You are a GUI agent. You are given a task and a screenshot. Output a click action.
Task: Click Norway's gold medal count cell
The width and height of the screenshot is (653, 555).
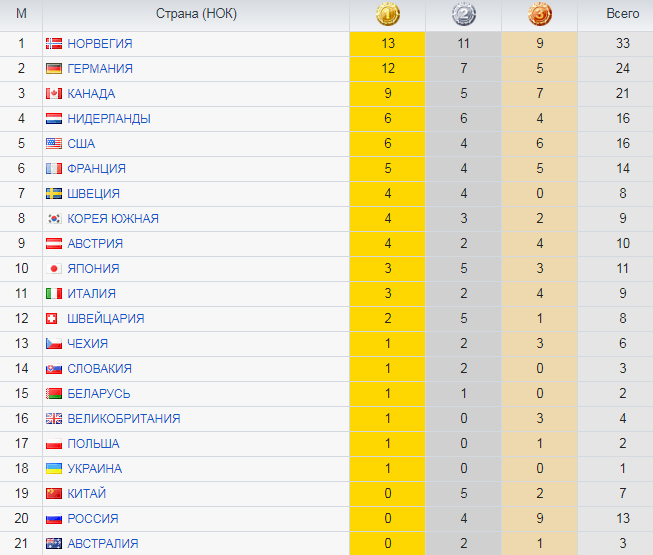388,44
